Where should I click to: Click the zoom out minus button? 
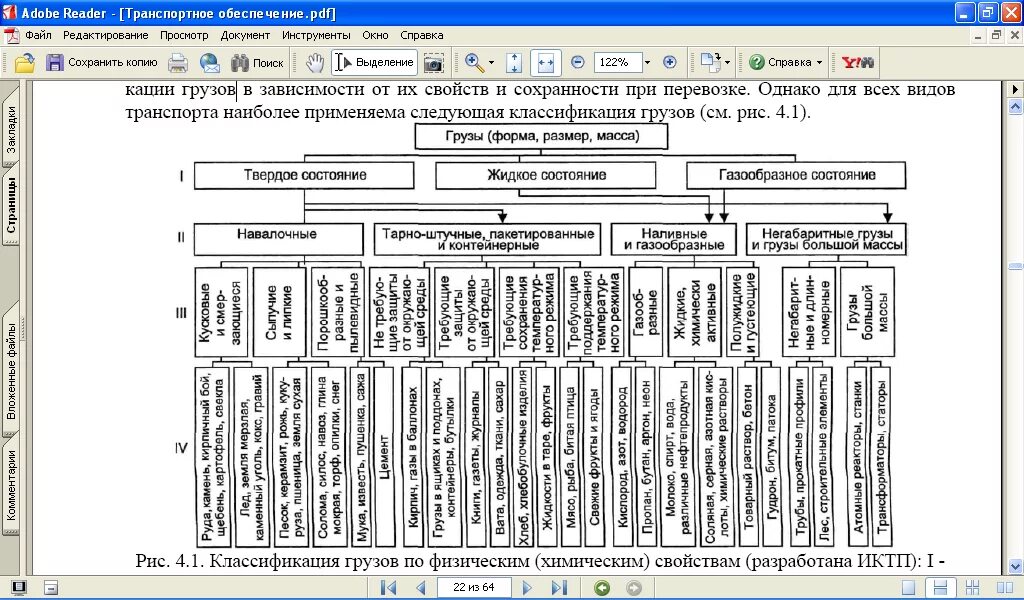coord(577,63)
